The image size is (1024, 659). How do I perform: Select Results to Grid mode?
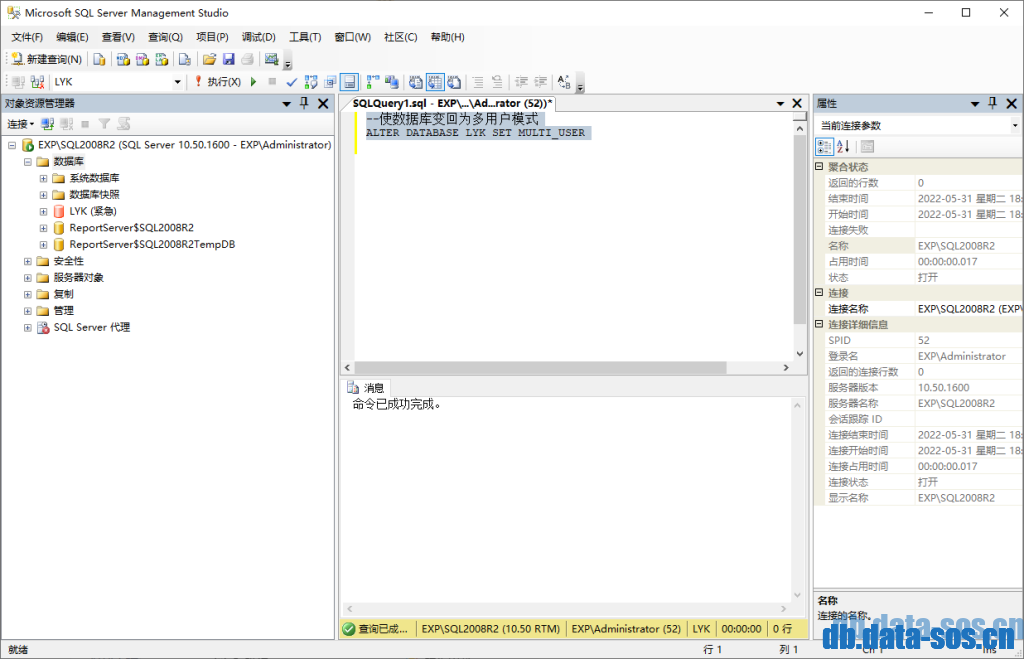pyautogui.click(x=436, y=82)
